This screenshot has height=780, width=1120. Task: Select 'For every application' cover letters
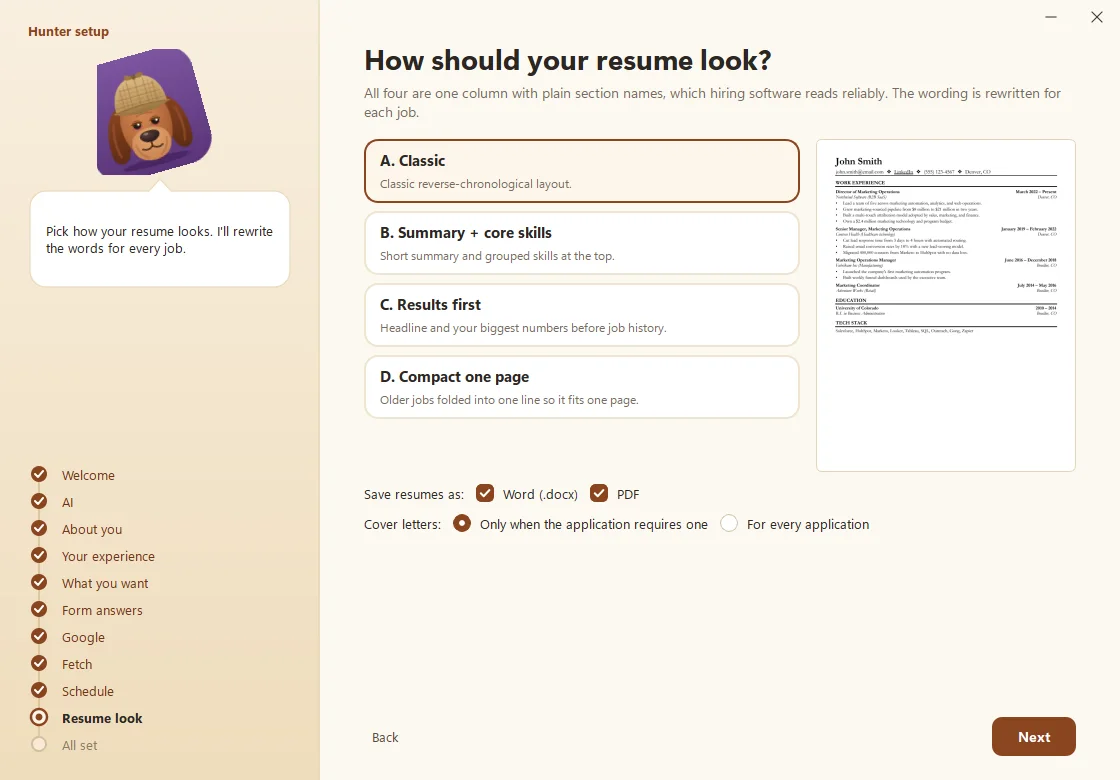coord(729,524)
